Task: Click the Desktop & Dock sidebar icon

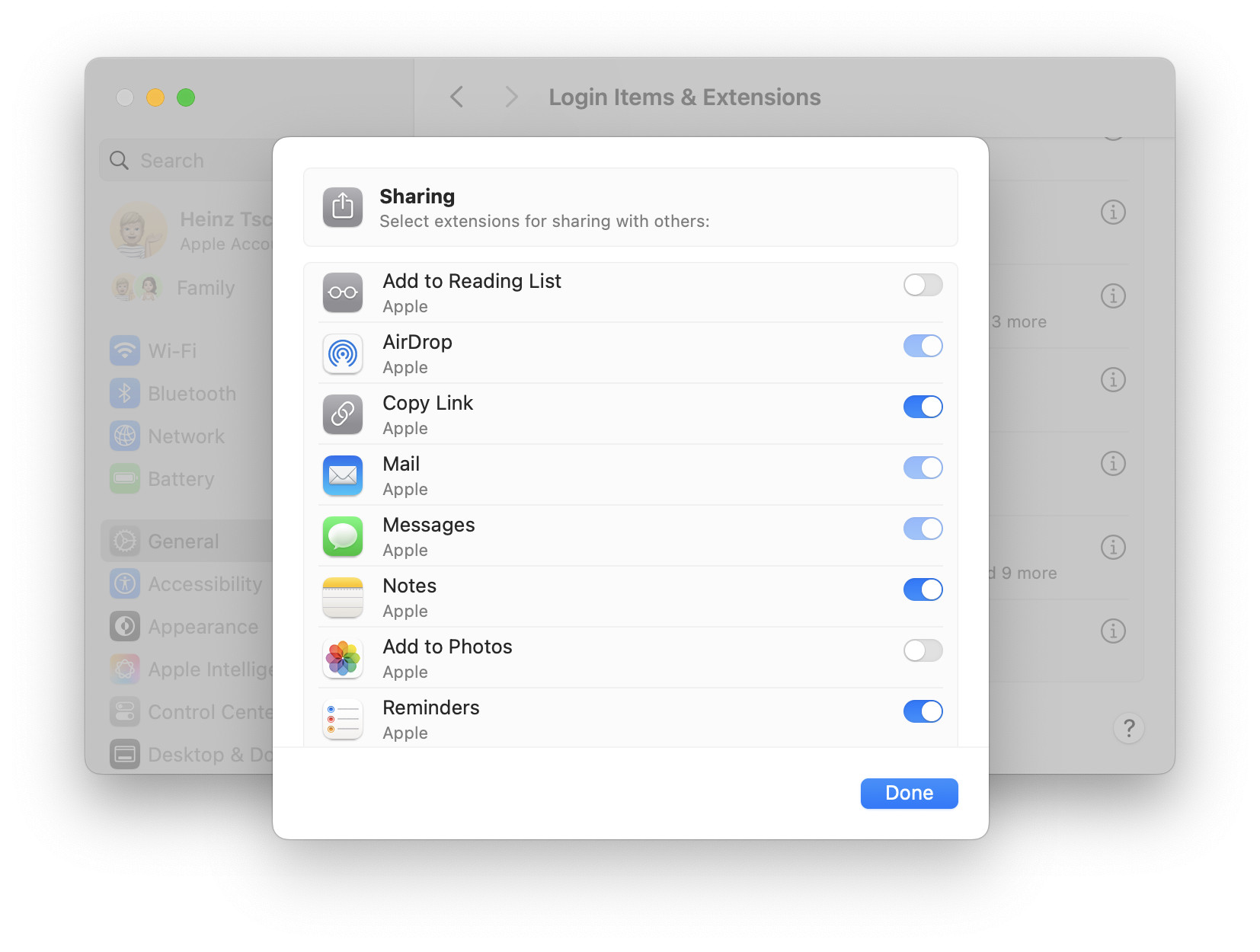Action: coord(125,754)
